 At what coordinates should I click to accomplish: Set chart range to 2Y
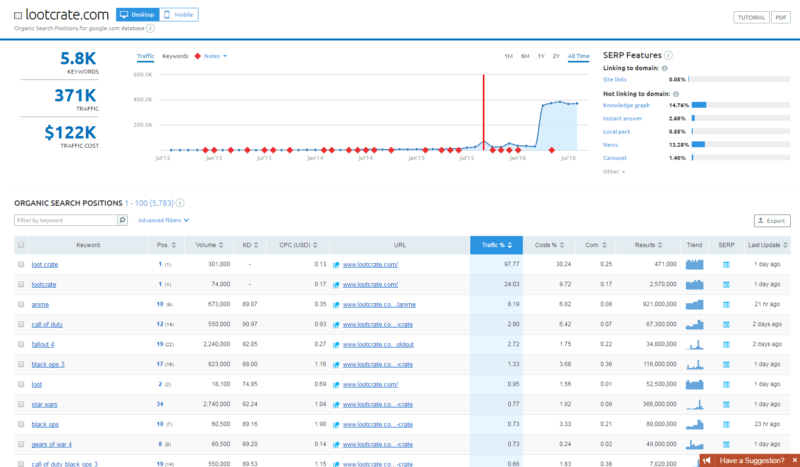pyautogui.click(x=556, y=56)
